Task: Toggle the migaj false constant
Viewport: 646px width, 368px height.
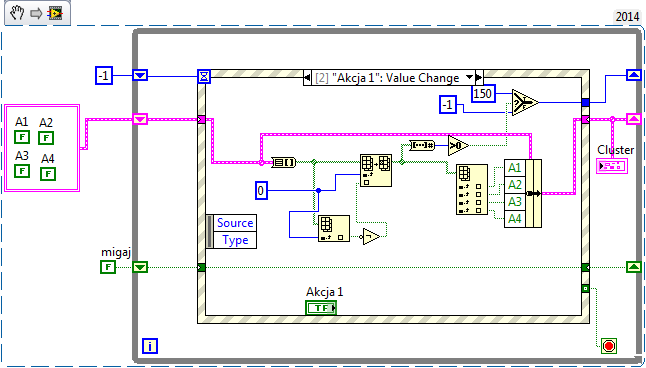Action: (108, 267)
